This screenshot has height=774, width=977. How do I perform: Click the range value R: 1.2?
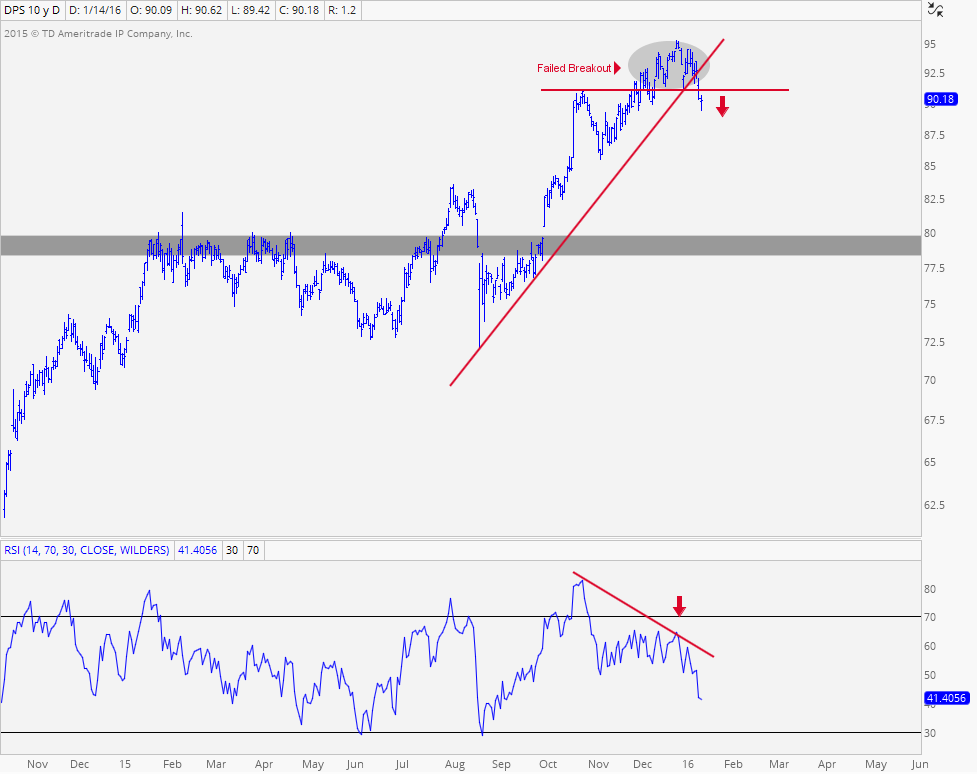pos(342,10)
